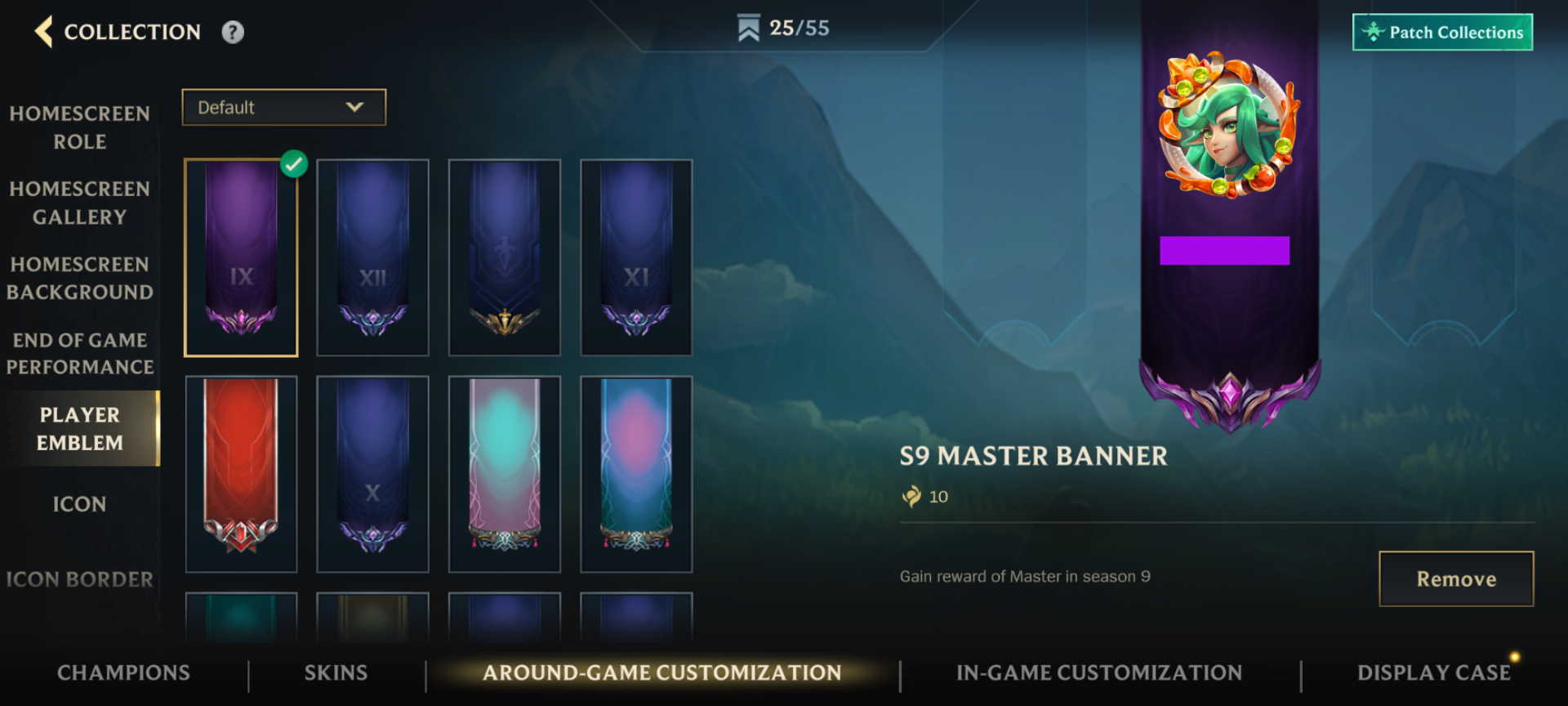The height and width of the screenshot is (706, 1568).
Task: Click the green checkmark on IX banner
Action: [x=294, y=163]
